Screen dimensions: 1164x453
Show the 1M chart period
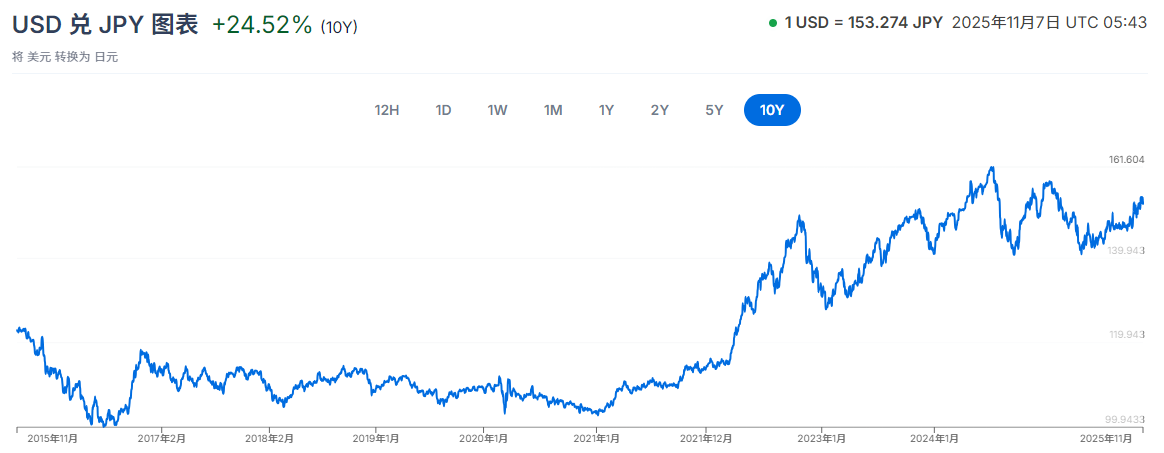553,110
